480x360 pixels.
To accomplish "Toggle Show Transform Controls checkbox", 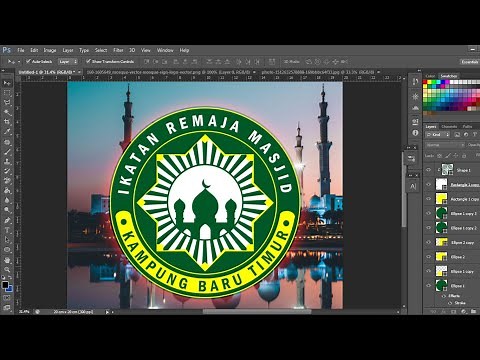I will [88, 61].
